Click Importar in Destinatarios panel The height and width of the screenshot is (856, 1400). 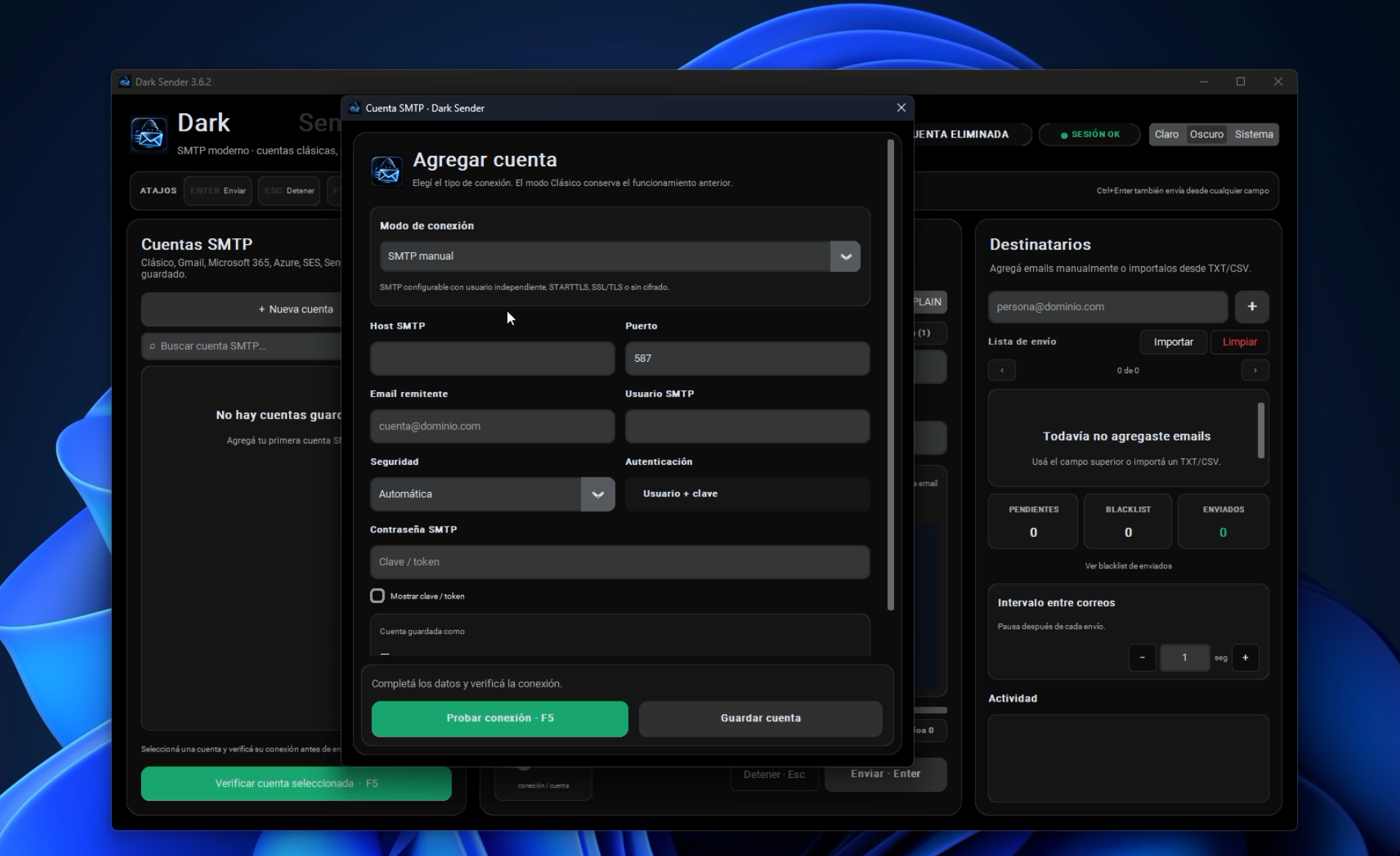coord(1173,342)
